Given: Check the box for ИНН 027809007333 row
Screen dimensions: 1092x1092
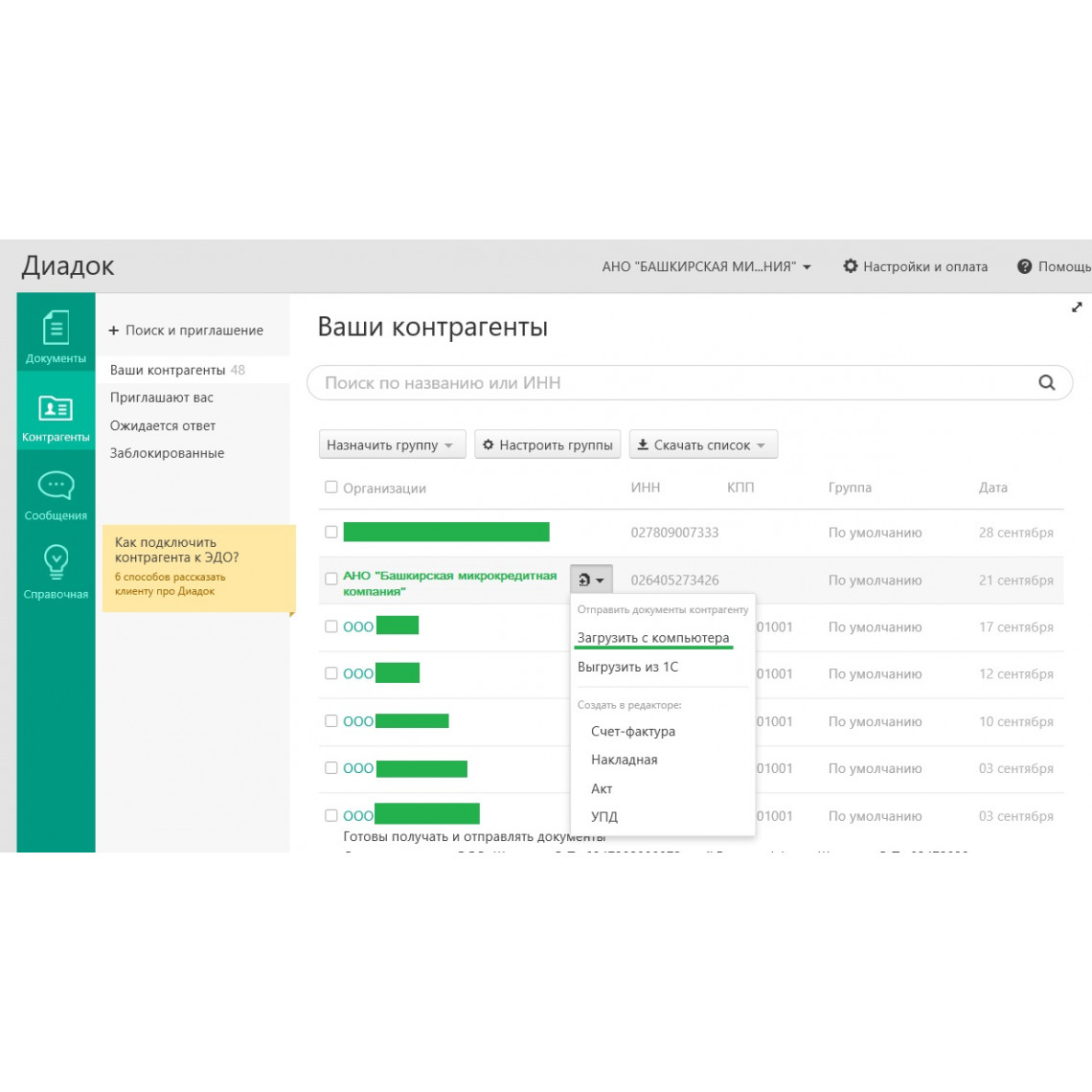Looking at the screenshot, I should pos(331,532).
